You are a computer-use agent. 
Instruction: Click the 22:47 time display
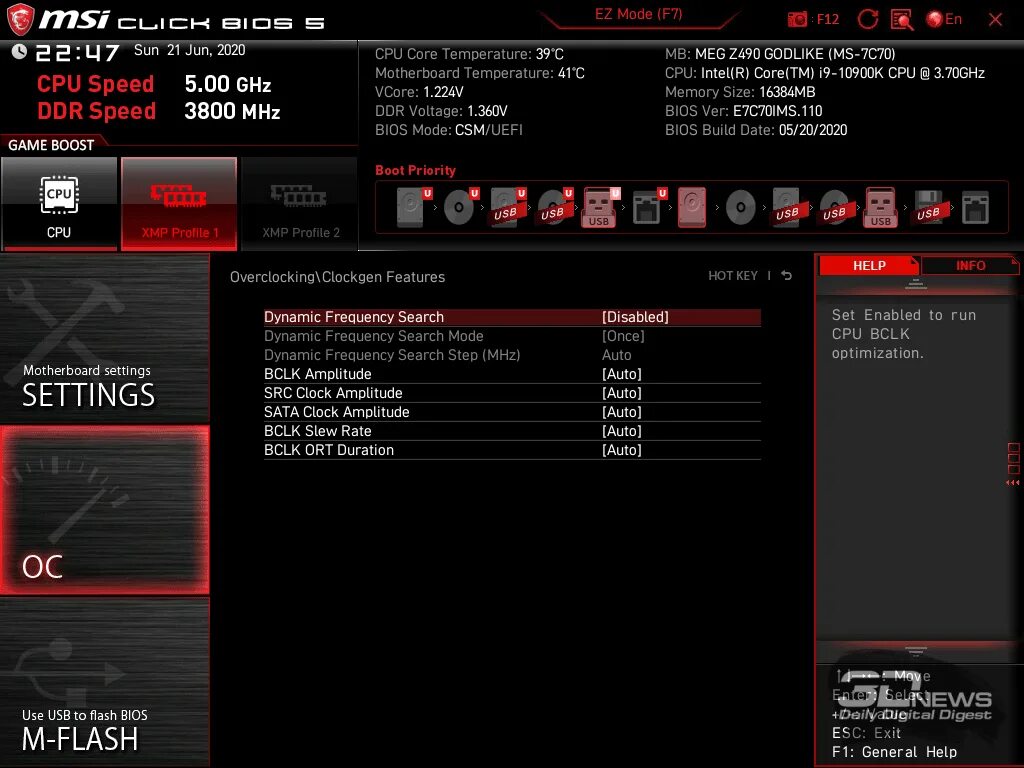77,52
